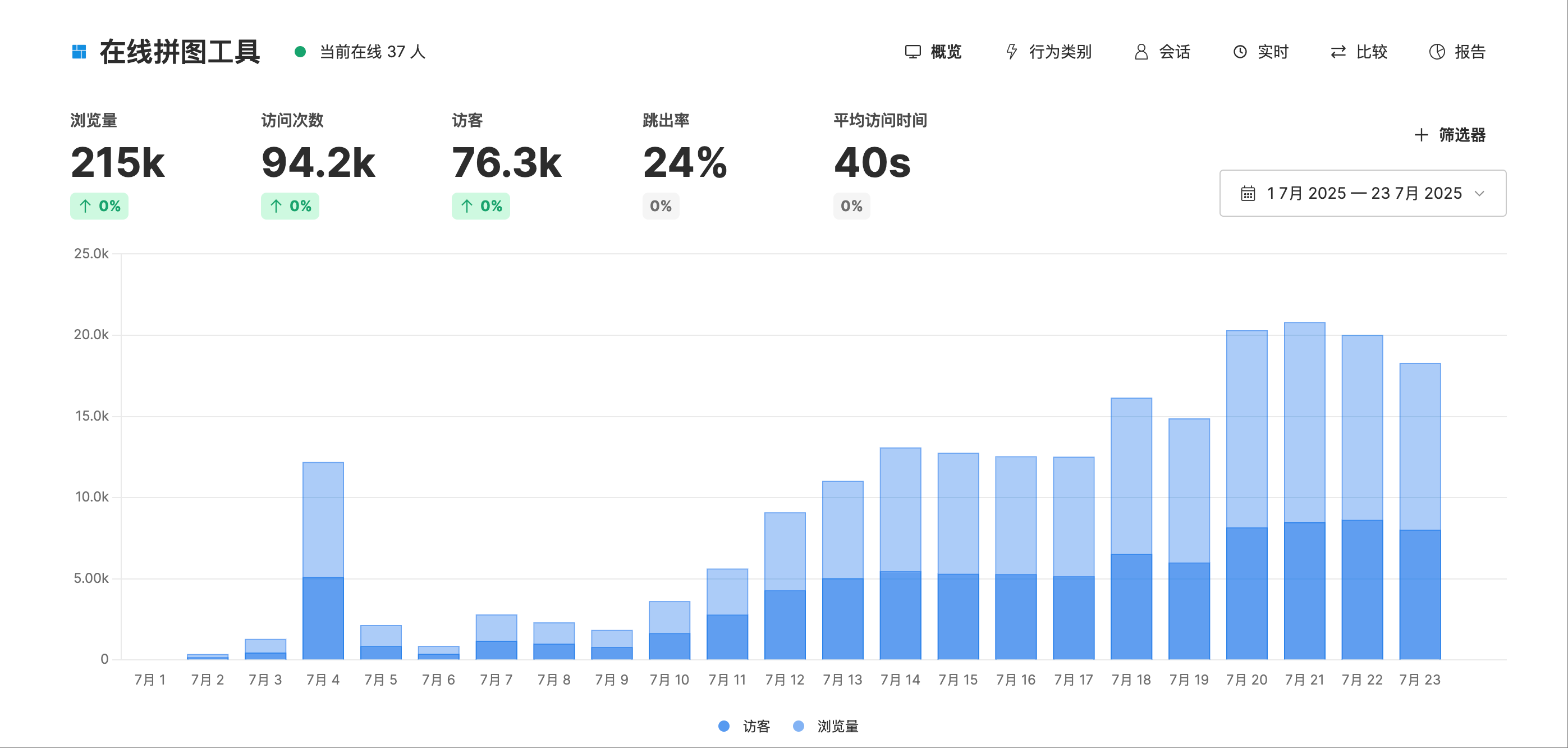The height and width of the screenshot is (748, 1568).
Task: Click the 7月 20 bar in chart
Action: pyautogui.click(x=1246, y=495)
